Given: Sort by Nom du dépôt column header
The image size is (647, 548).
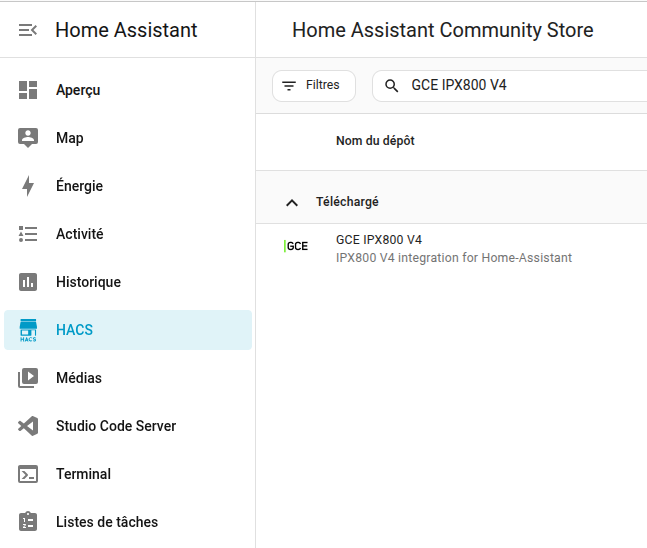Looking at the screenshot, I should tap(375, 141).
